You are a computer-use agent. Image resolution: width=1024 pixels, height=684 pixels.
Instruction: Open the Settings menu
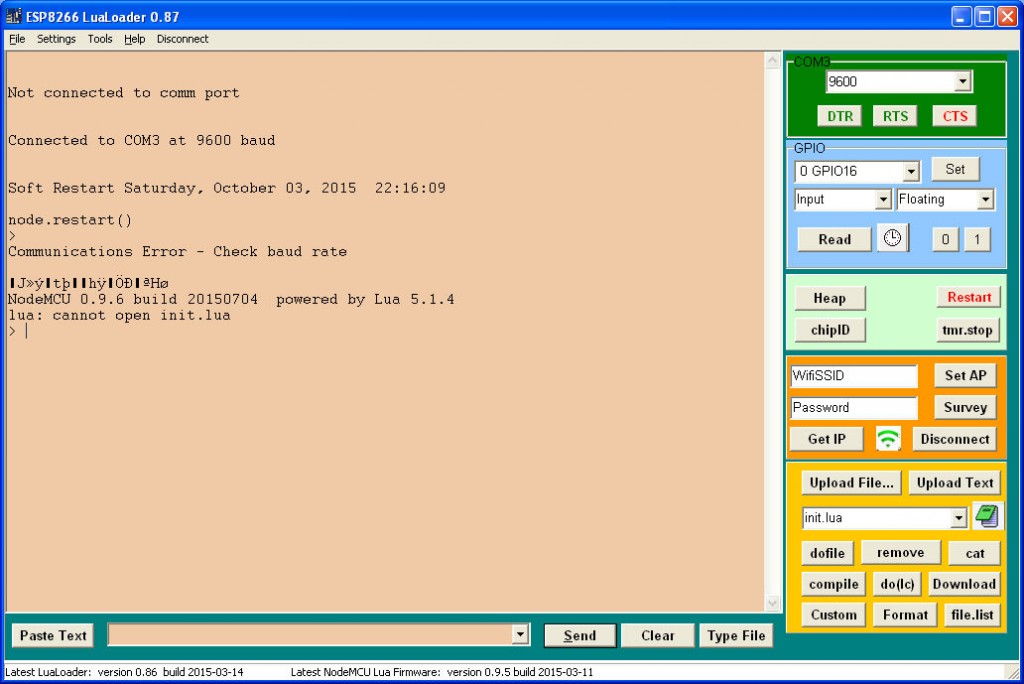pyautogui.click(x=56, y=39)
